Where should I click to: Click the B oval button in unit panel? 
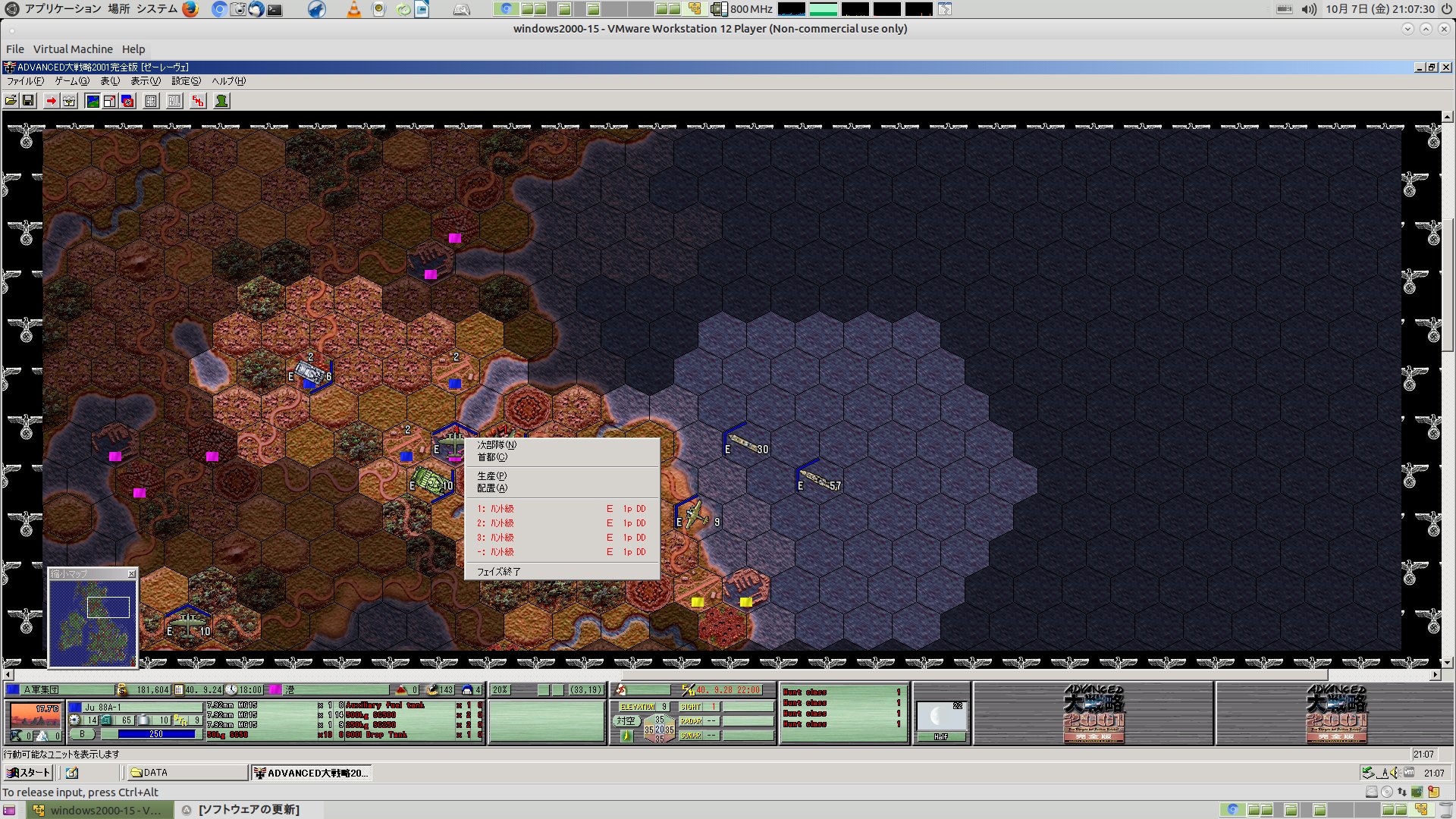pyautogui.click(x=83, y=734)
